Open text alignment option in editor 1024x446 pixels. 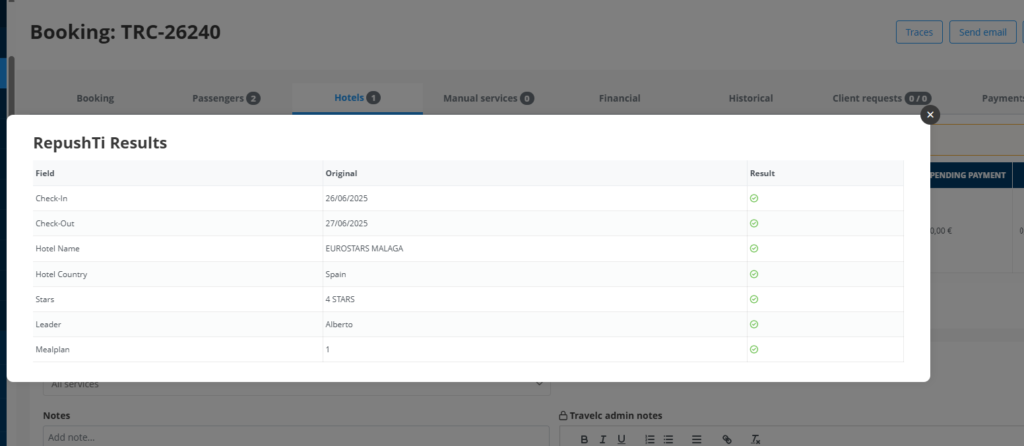click(697, 439)
